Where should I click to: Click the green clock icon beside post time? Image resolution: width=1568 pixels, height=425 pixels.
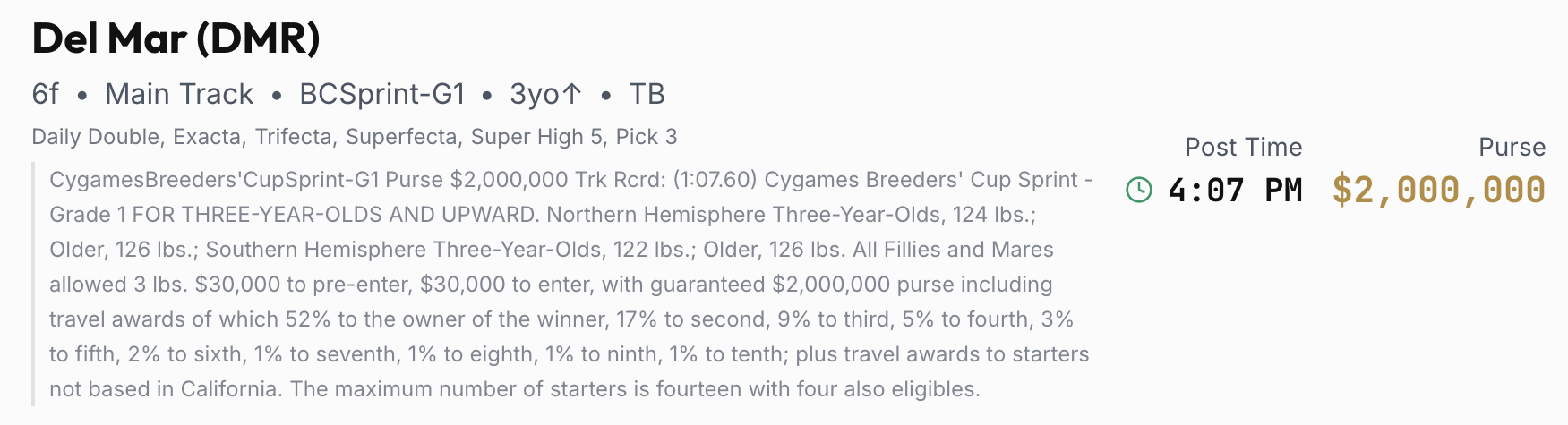pyautogui.click(x=1138, y=190)
